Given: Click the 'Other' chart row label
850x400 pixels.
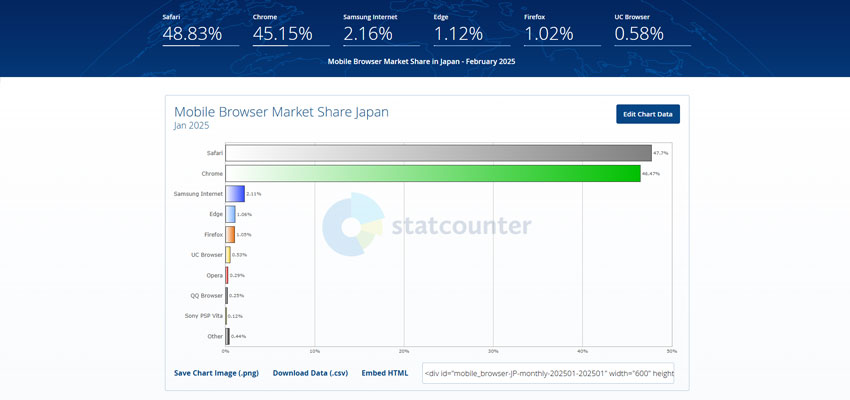Looking at the screenshot, I should (215, 336).
